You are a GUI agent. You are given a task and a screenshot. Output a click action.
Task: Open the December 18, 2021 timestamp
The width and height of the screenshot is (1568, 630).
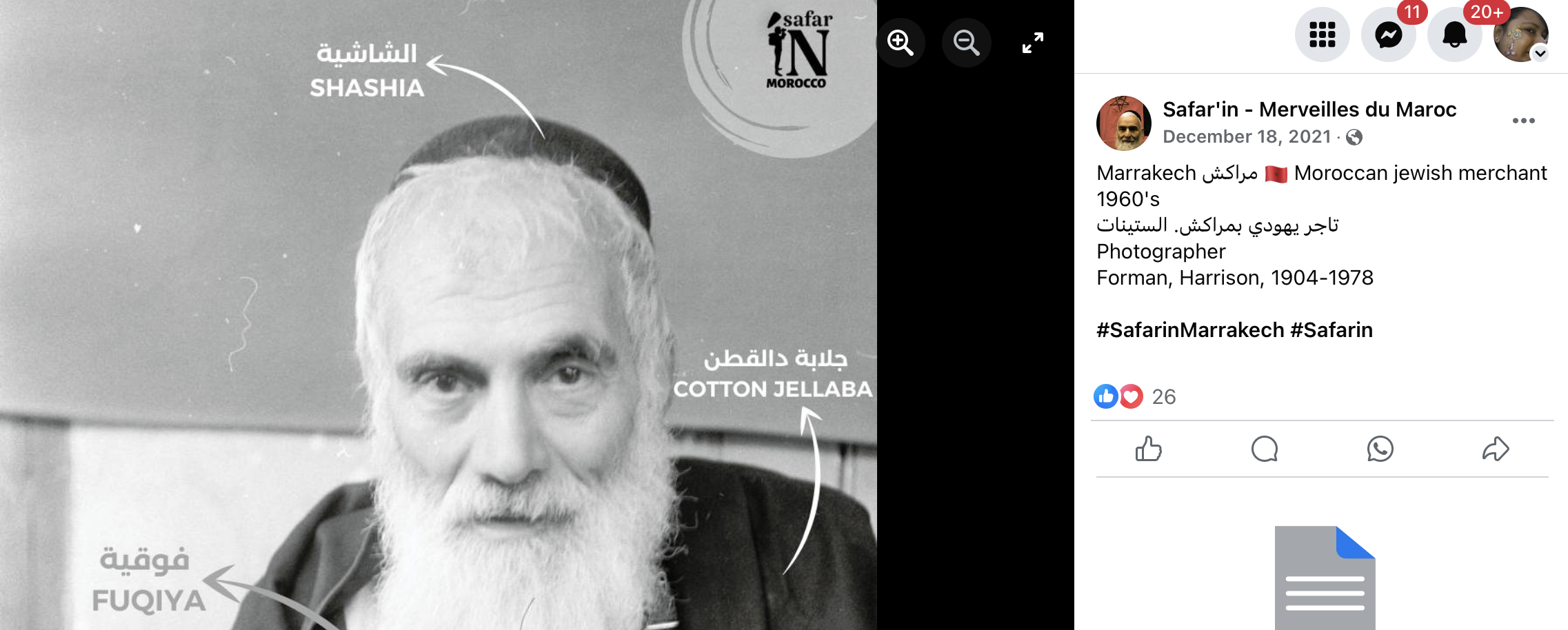pos(1247,136)
